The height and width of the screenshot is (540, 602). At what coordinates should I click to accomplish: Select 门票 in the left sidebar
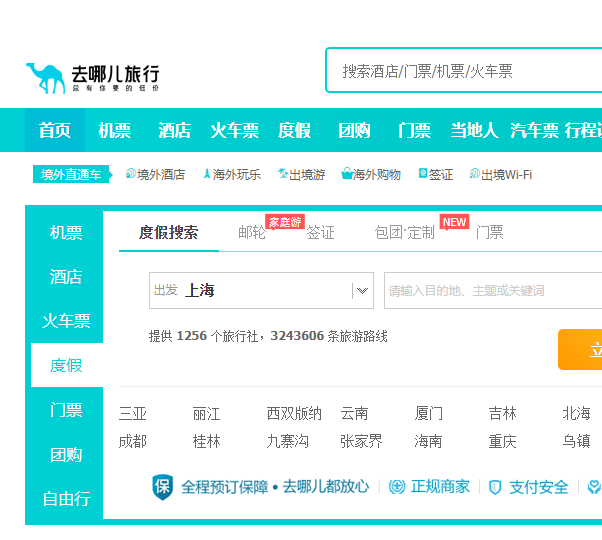pos(66,410)
